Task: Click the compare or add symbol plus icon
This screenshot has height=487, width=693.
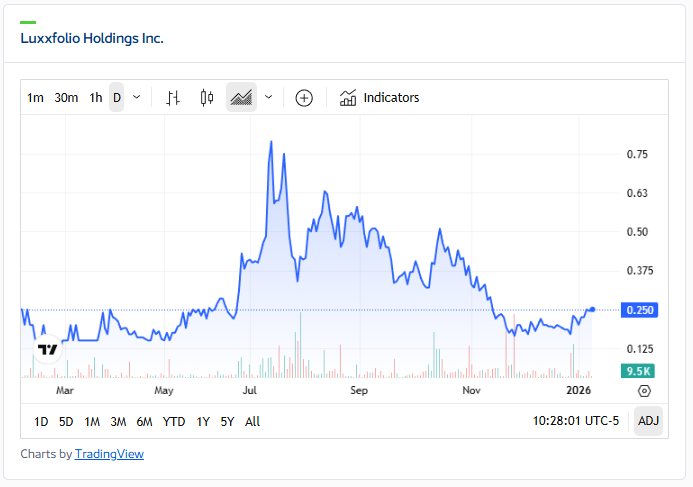Action: point(304,98)
